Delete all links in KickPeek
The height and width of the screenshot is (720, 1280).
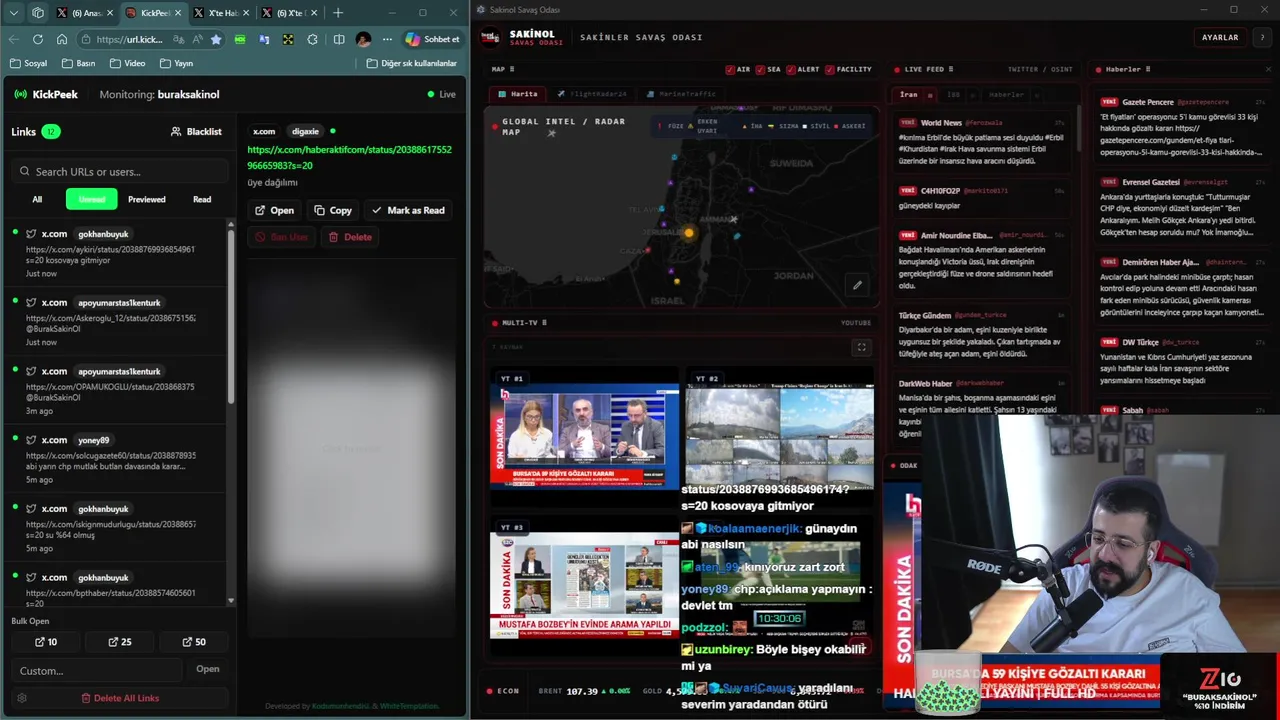[120, 698]
